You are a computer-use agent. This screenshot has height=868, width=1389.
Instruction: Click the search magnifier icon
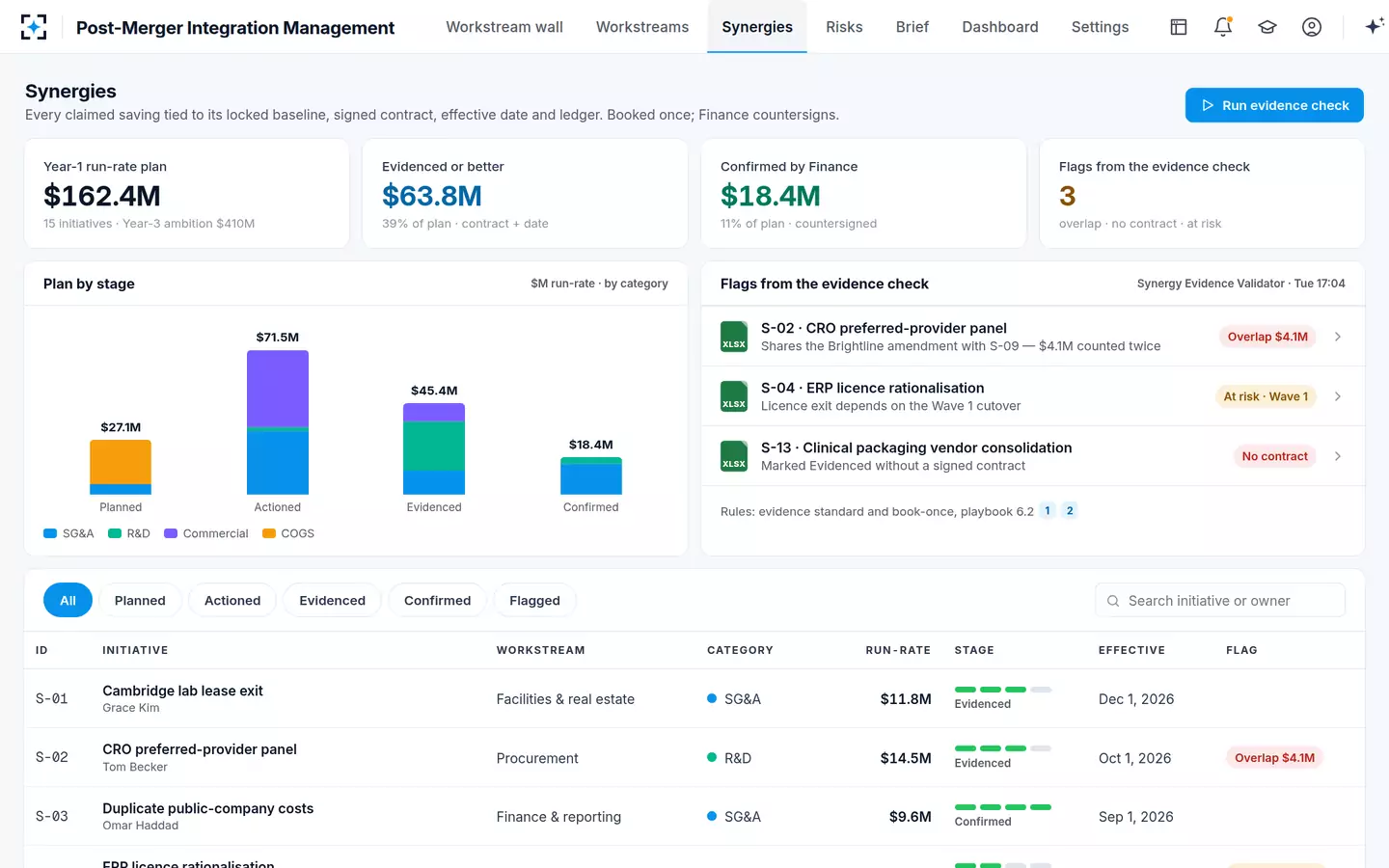pos(1113,601)
